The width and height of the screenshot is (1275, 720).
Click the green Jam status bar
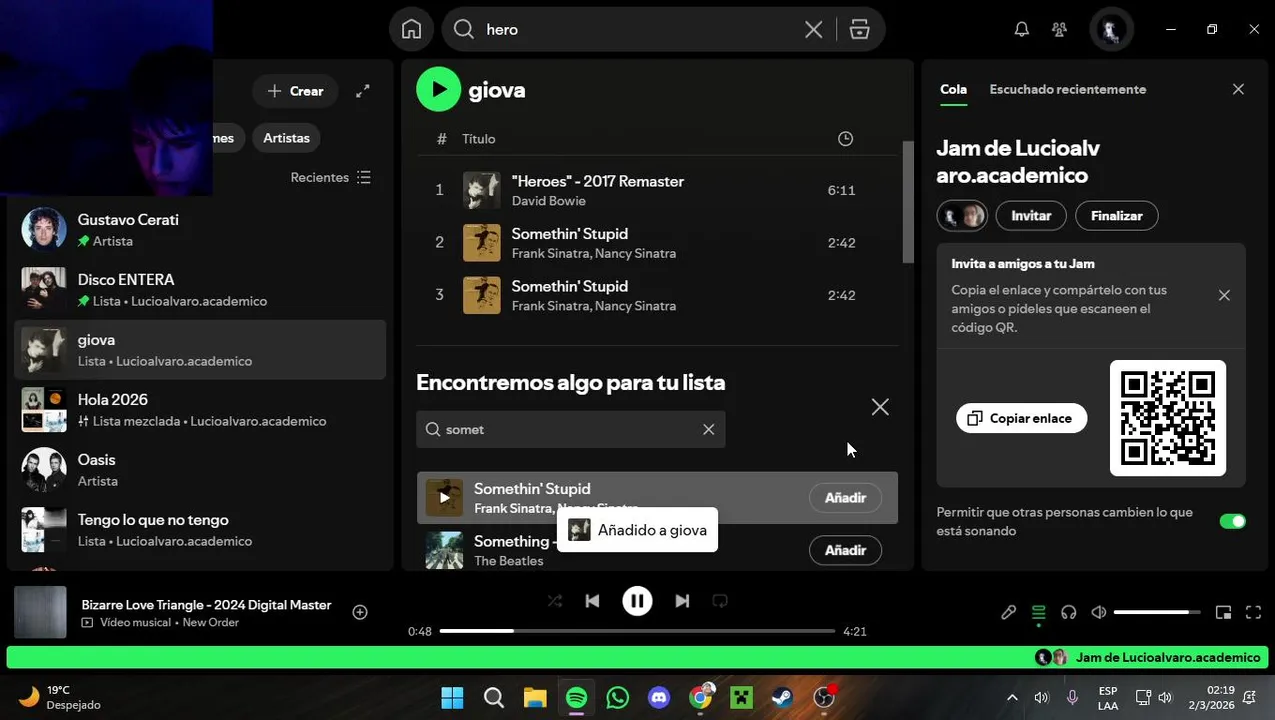click(637, 657)
